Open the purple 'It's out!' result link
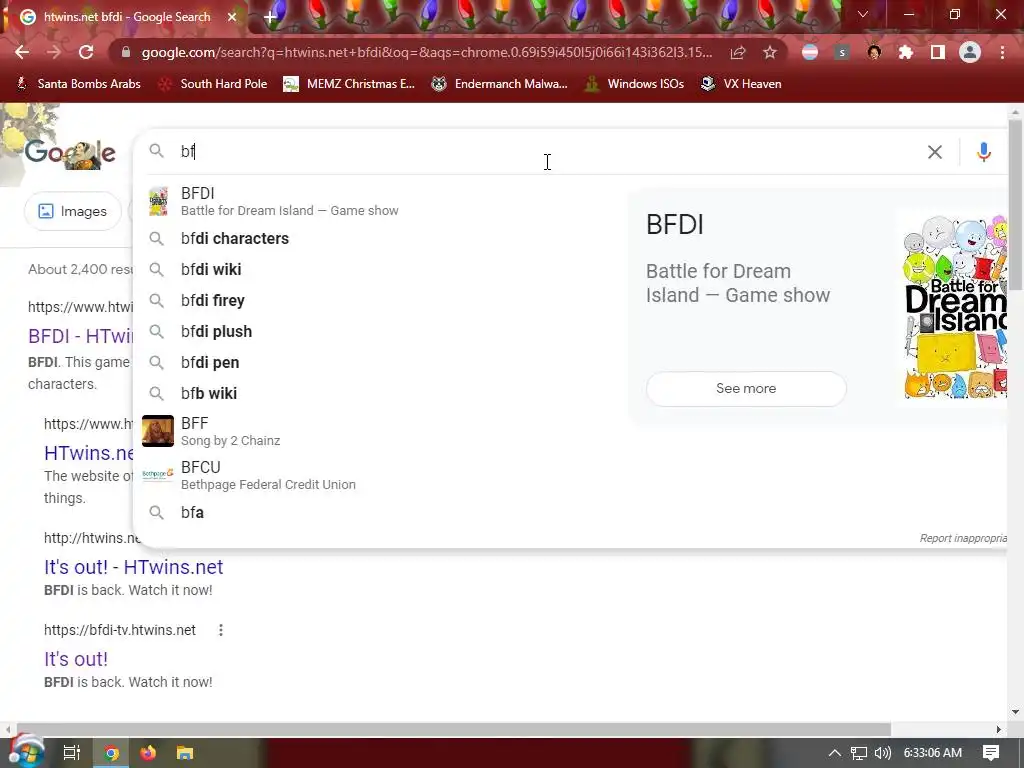Image resolution: width=1024 pixels, height=768 pixels. (76, 659)
